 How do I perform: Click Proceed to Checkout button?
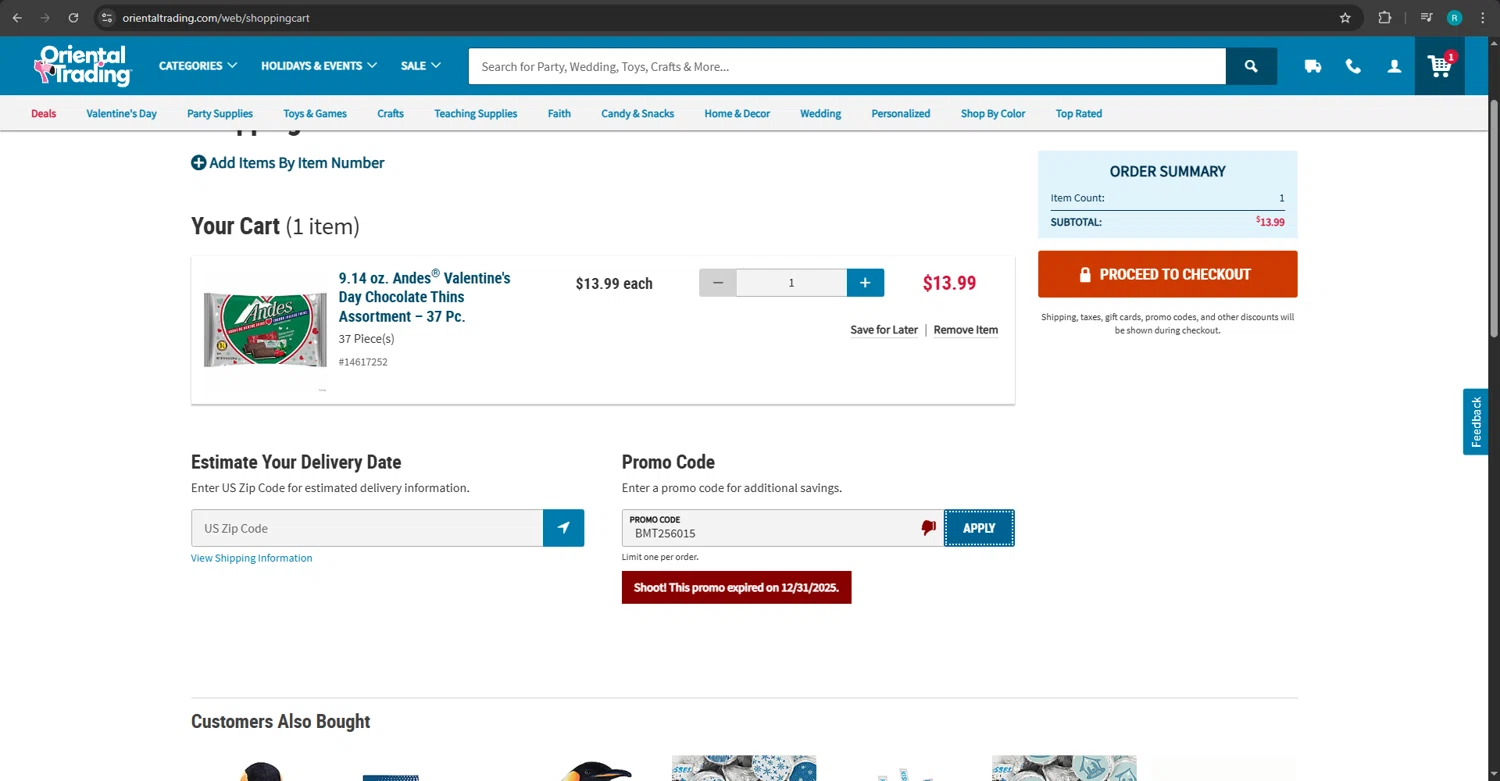(1168, 274)
